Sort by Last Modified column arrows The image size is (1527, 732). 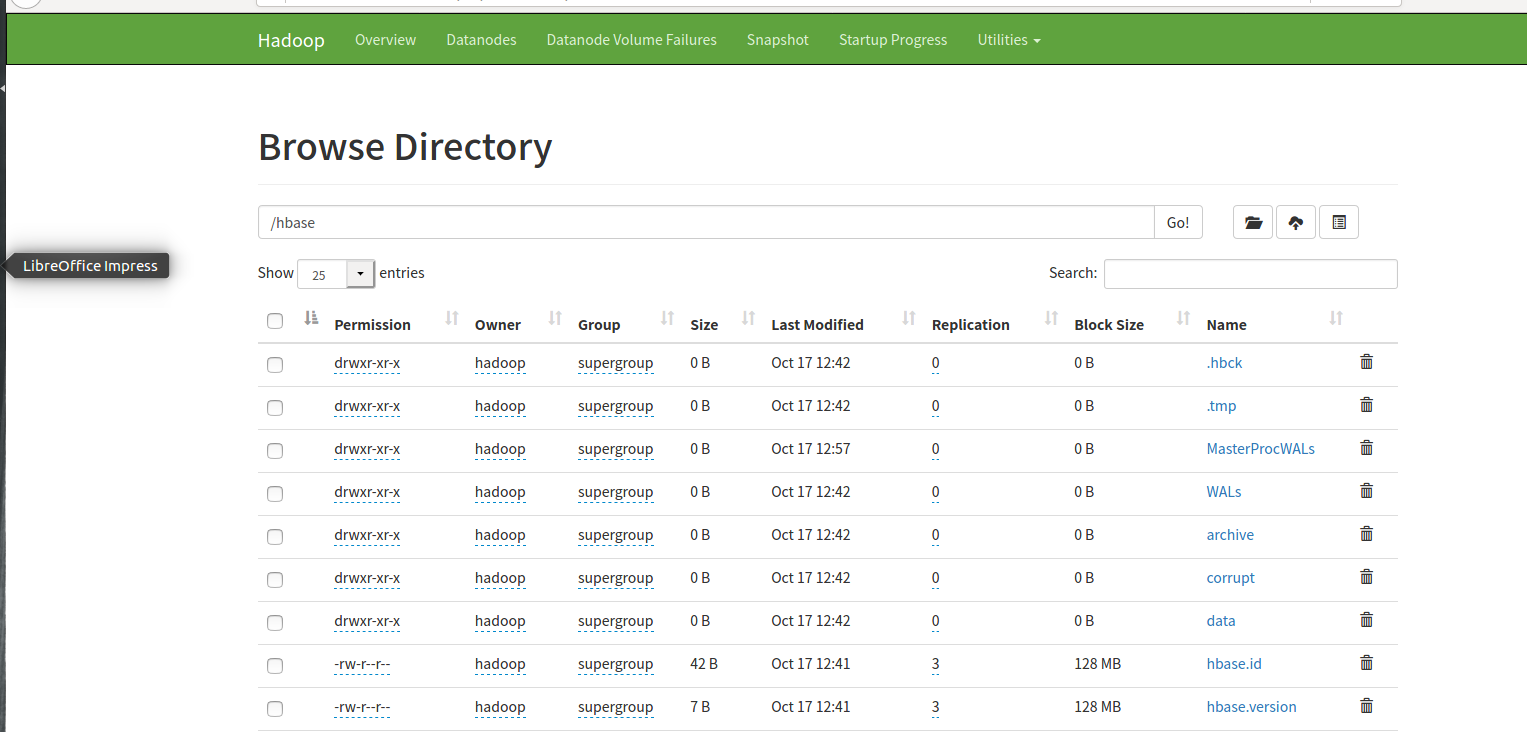(x=909, y=319)
